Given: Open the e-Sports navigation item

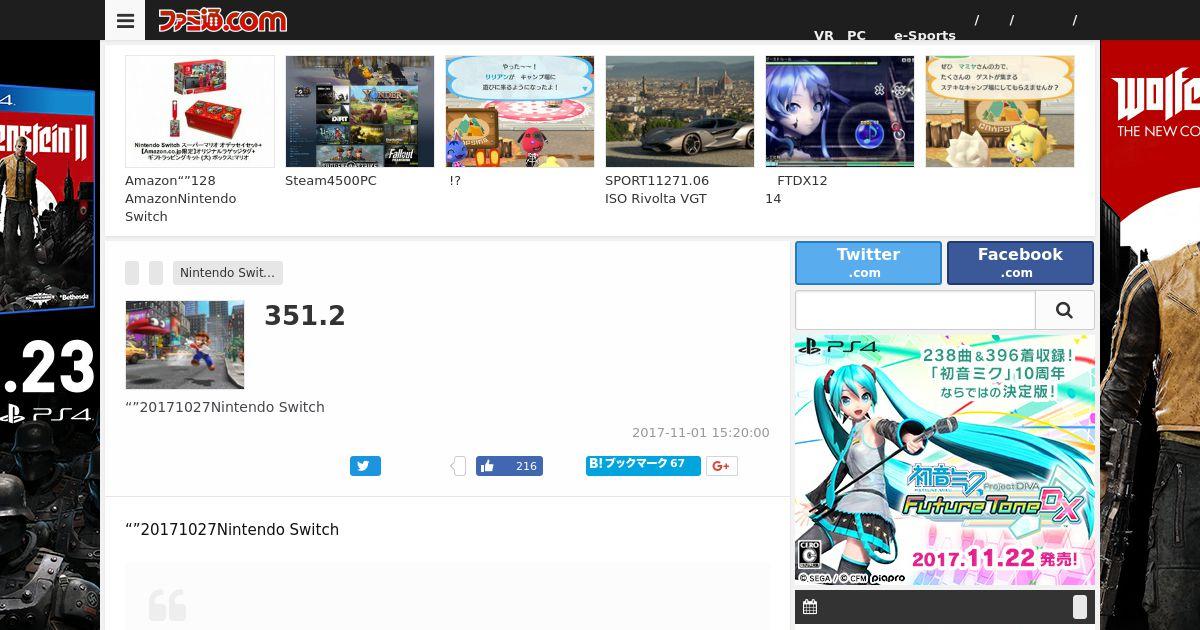Looking at the screenshot, I should 925,35.
